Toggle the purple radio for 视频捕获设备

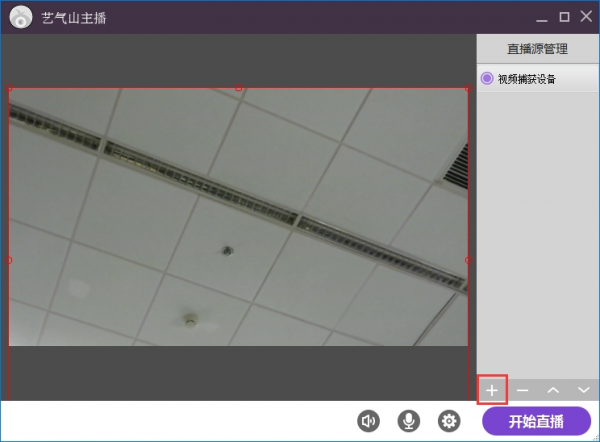point(487,78)
